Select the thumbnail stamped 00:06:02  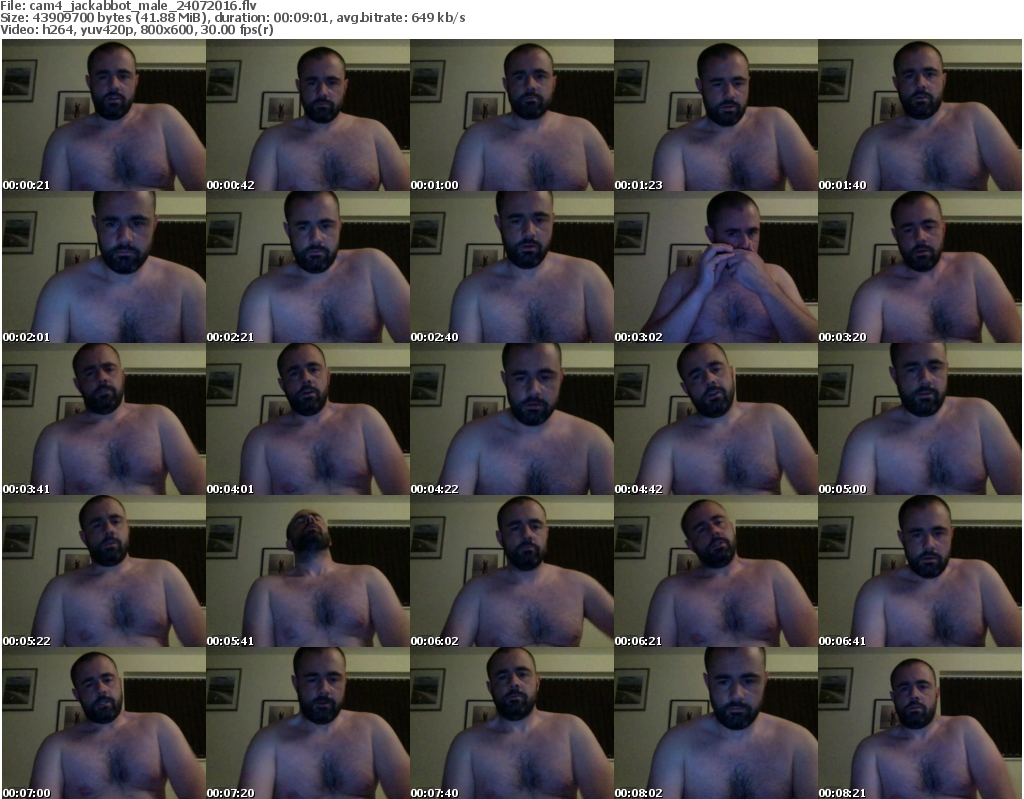click(x=512, y=571)
